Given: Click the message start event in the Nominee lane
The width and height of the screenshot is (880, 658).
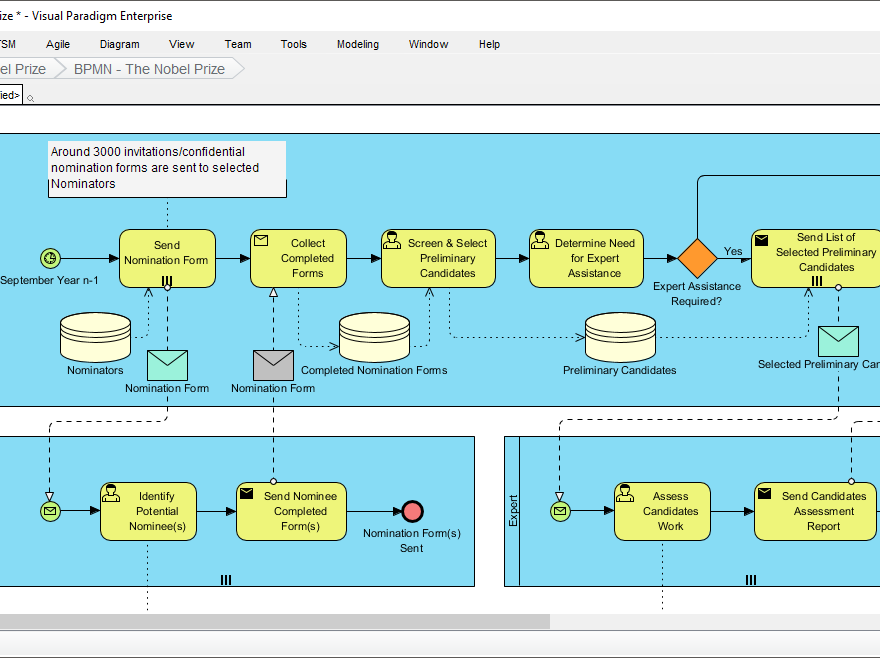Looking at the screenshot, I should tap(50, 510).
